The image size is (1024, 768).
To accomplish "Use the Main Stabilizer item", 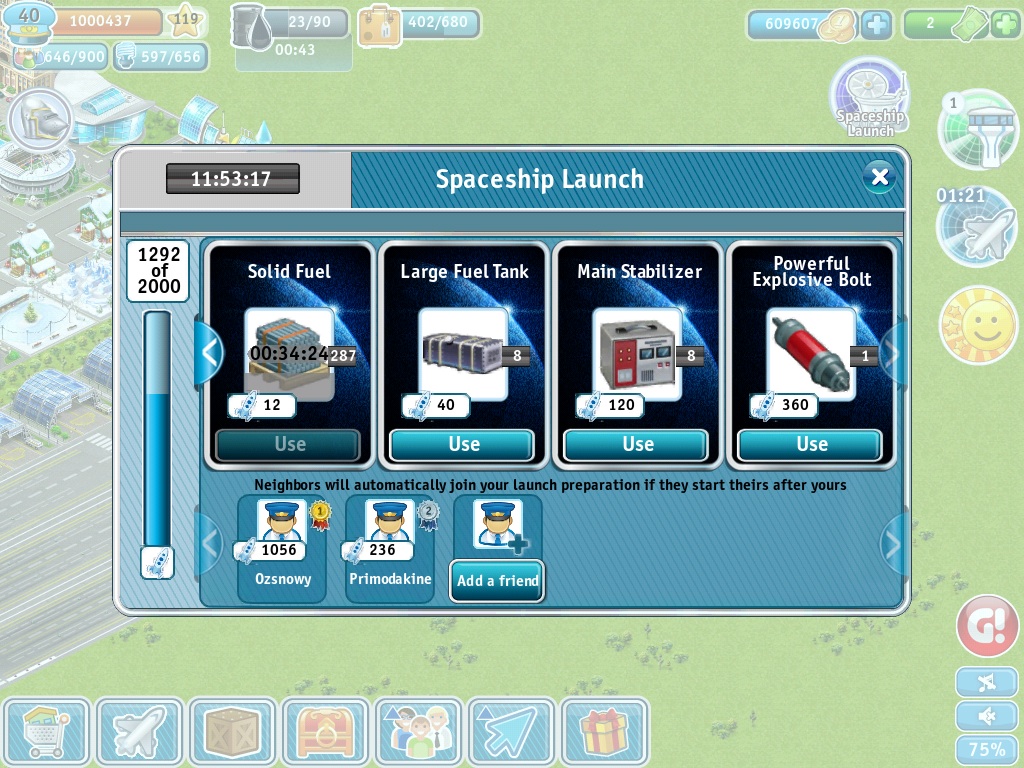I will 638,444.
